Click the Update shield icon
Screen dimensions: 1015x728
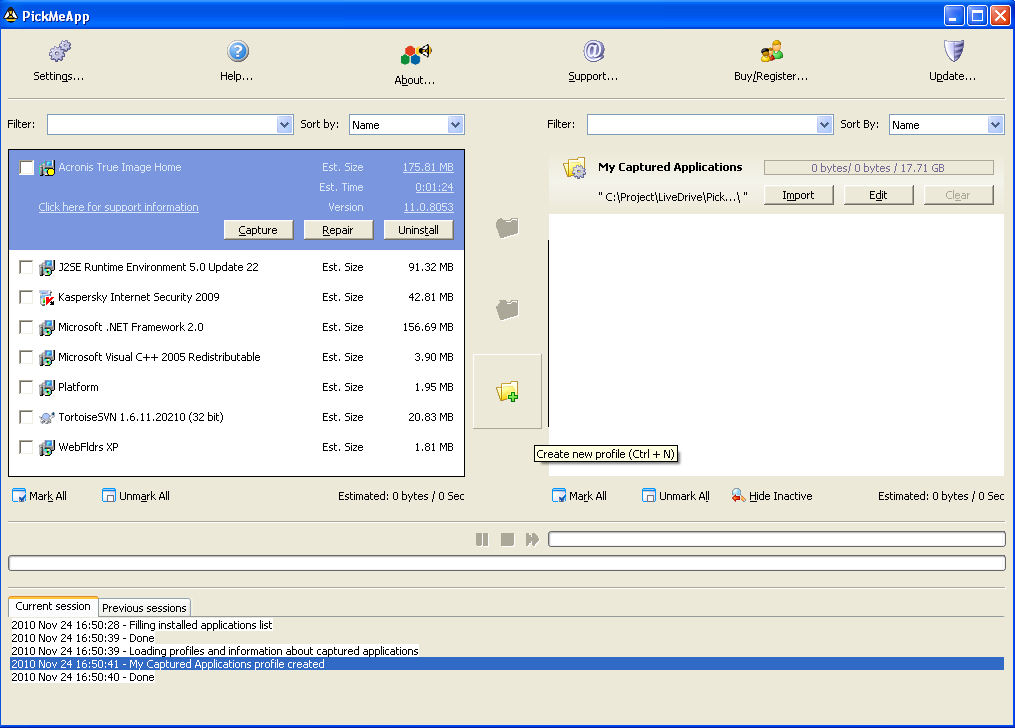pos(954,51)
